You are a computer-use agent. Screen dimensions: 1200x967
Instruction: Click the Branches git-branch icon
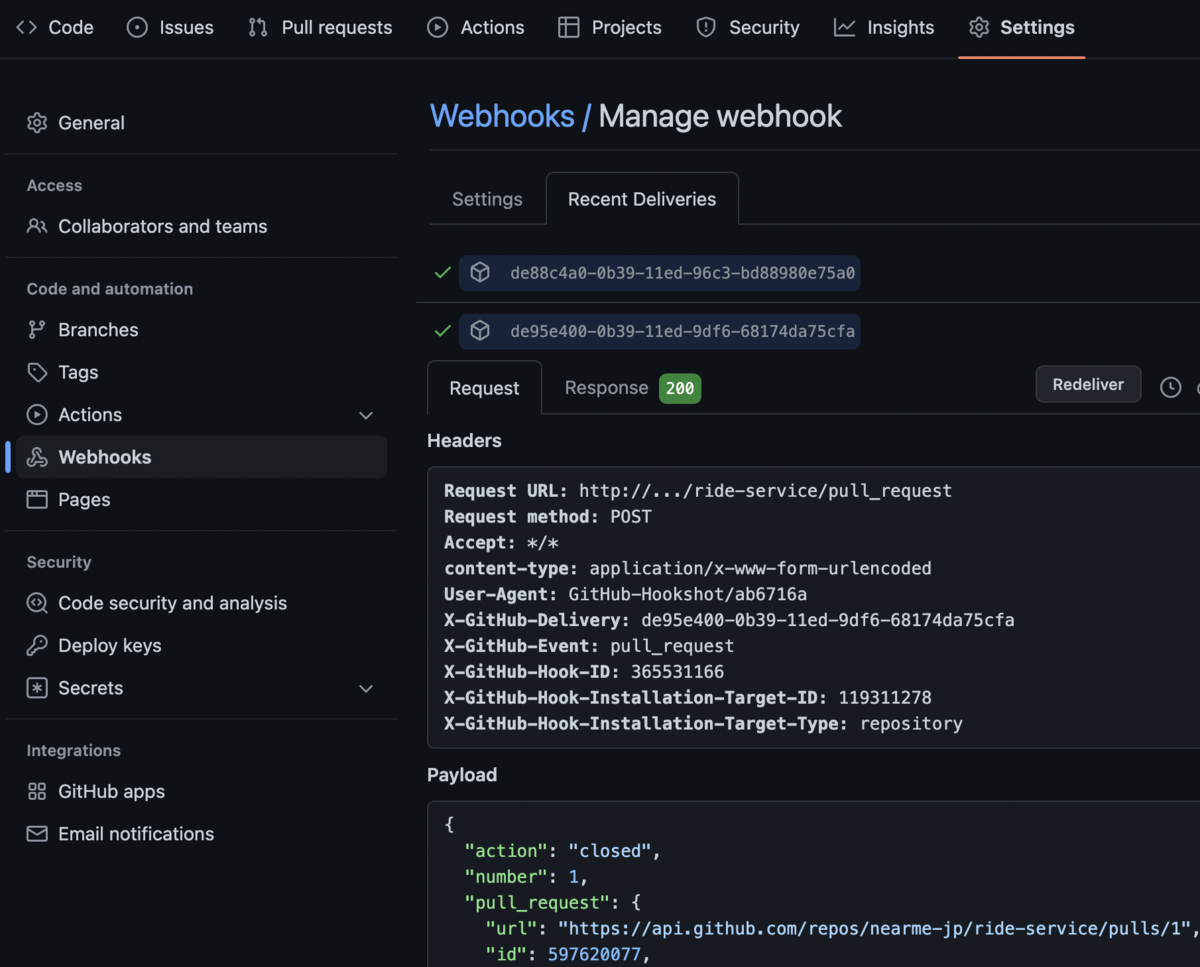(x=37, y=330)
